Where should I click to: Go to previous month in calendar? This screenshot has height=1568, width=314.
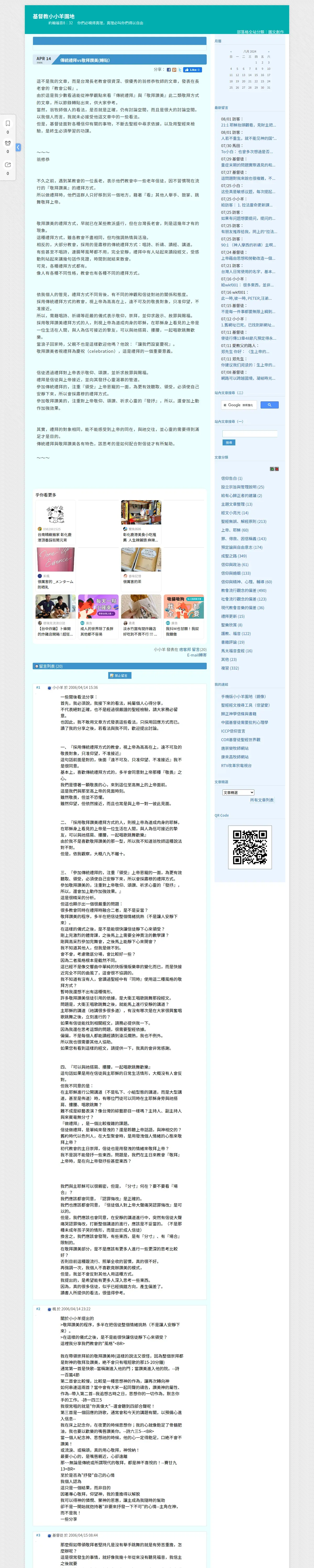coord(231,51)
